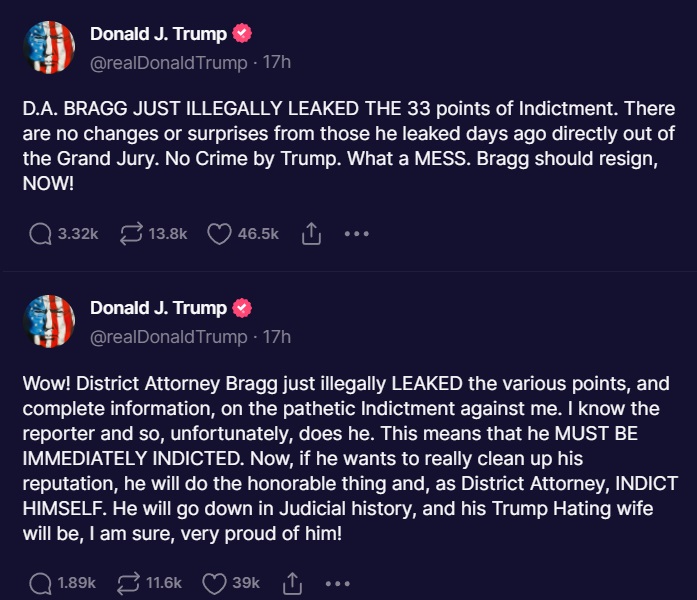Click the first post's profile avatar

(49, 47)
